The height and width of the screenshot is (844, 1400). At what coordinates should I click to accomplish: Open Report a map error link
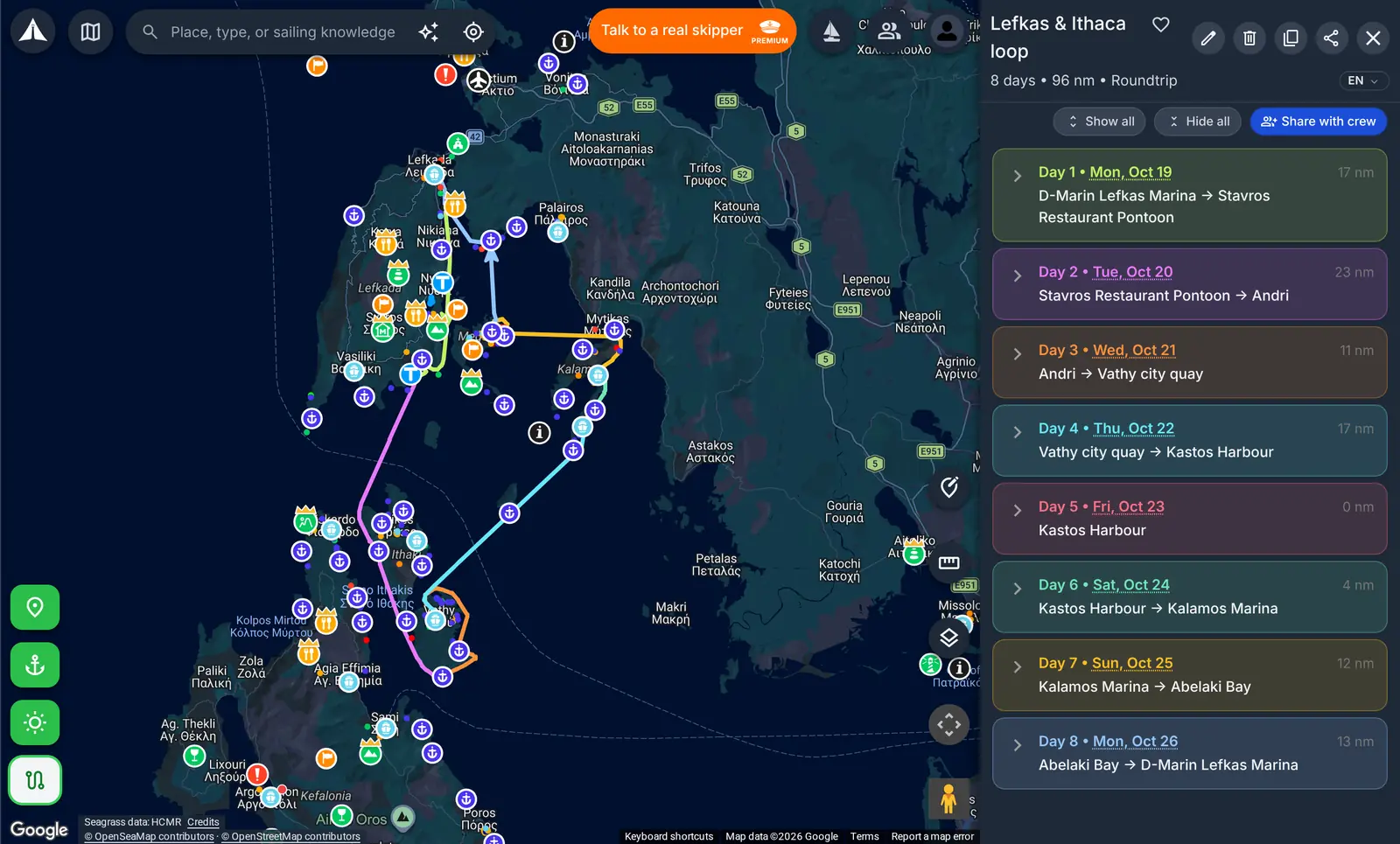(x=932, y=837)
